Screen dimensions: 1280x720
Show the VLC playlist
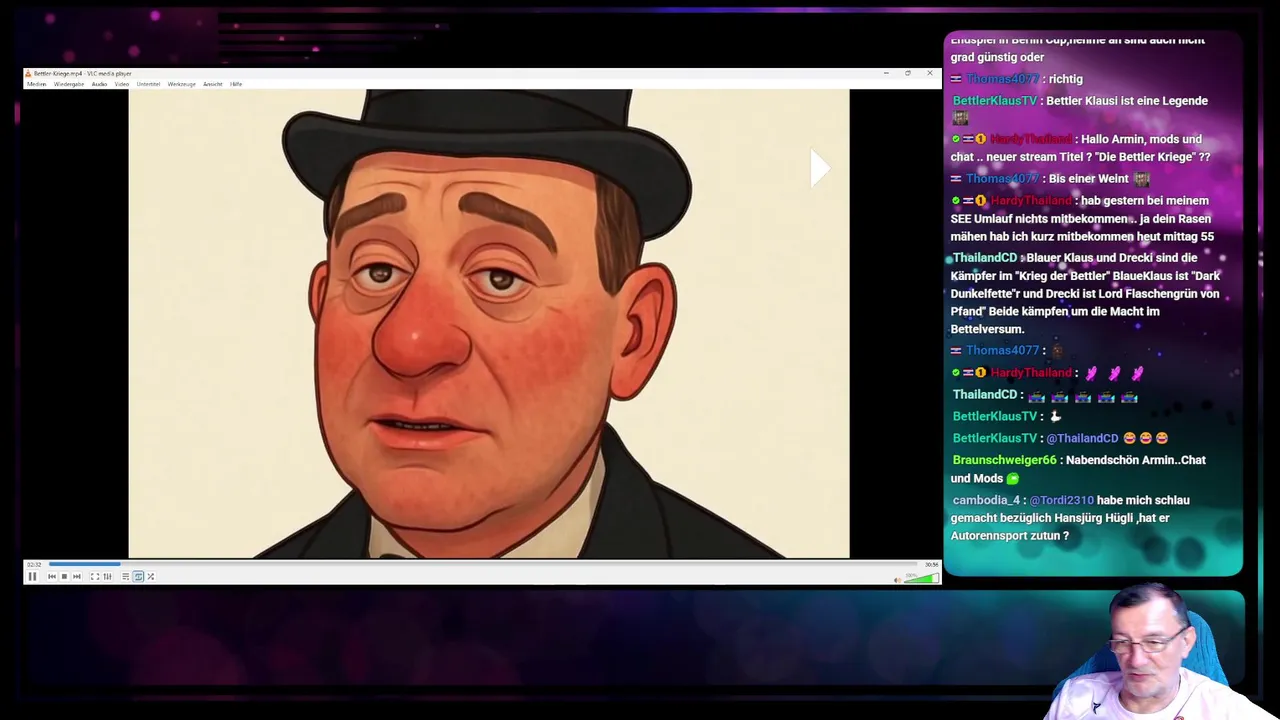pyautogui.click(x=125, y=576)
